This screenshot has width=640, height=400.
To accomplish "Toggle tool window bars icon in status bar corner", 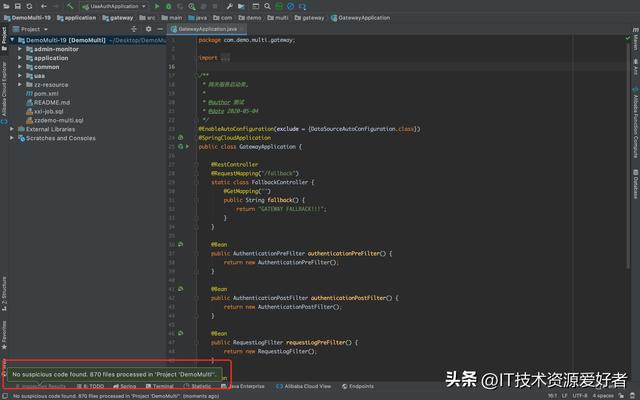I will pyautogui.click(x=4, y=396).
